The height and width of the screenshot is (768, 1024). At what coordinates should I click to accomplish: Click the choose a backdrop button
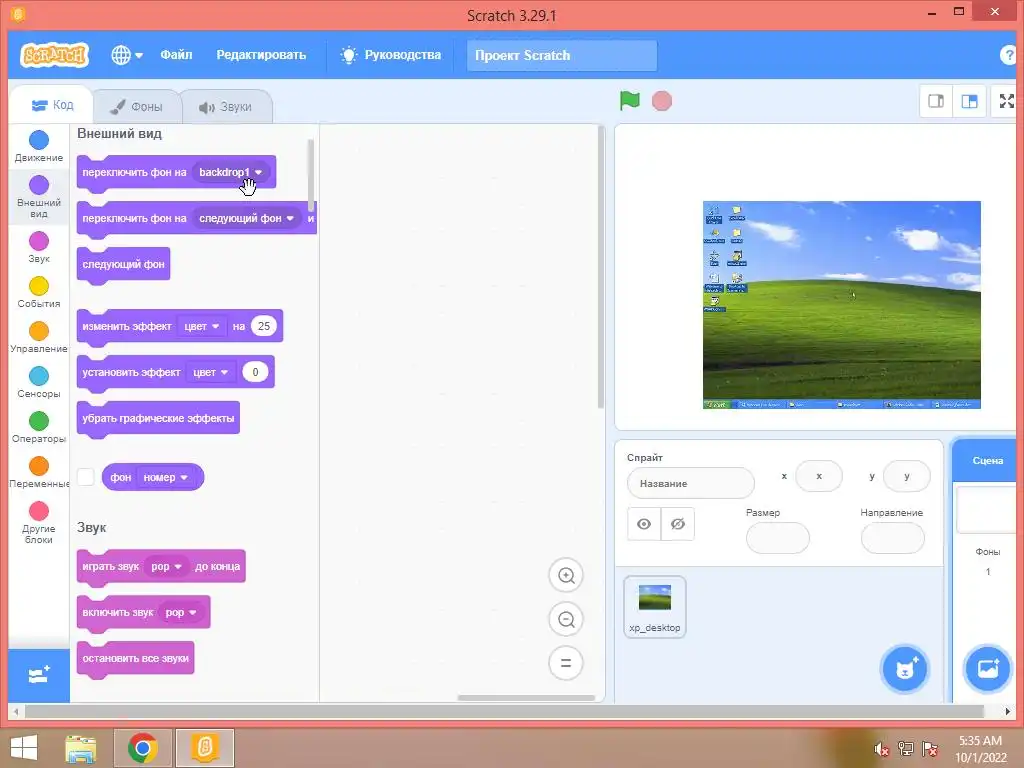click(987, 668)
